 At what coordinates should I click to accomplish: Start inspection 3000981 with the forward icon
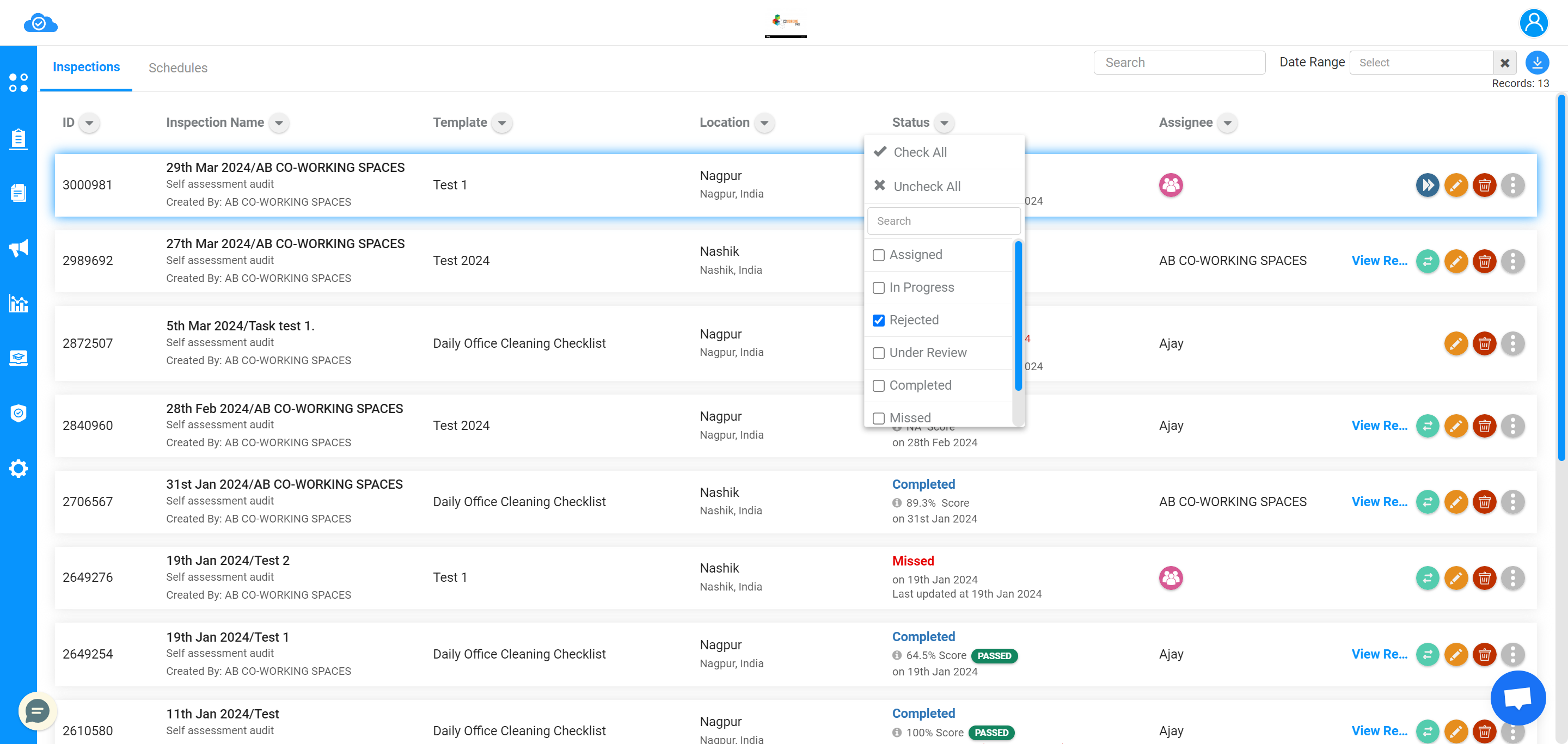1427,185
